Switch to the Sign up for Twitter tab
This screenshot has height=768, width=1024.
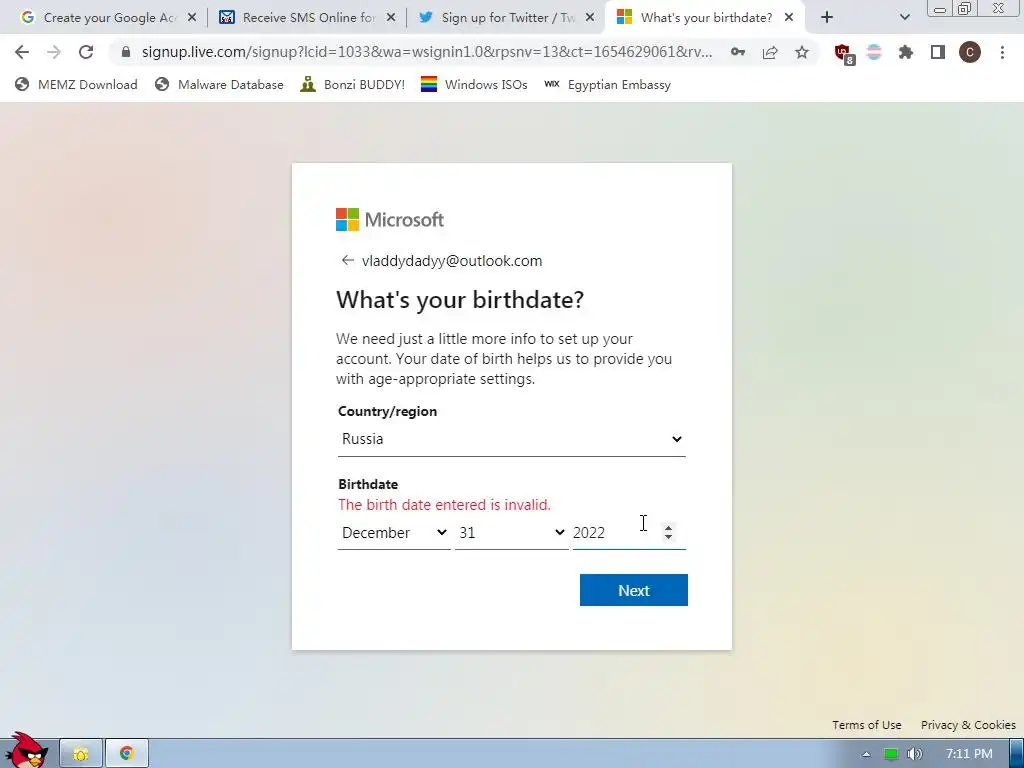(506, 18)
